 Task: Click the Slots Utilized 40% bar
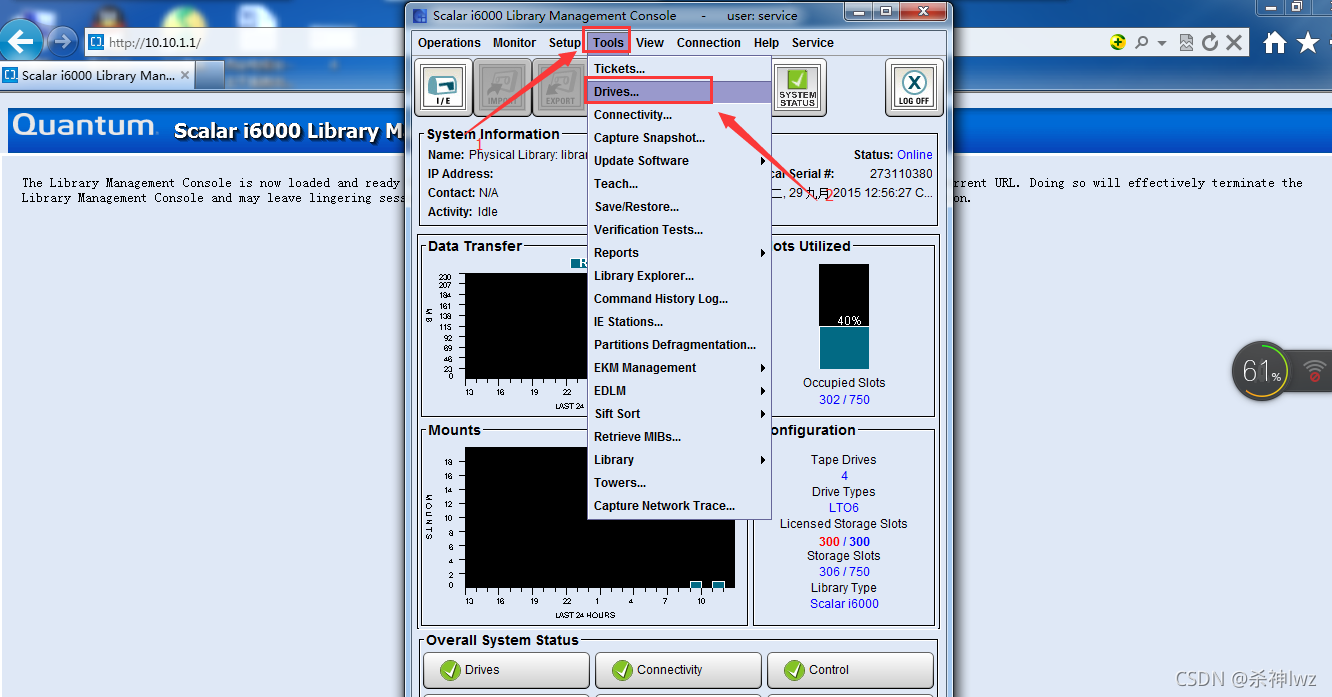[x=844, y=317]
